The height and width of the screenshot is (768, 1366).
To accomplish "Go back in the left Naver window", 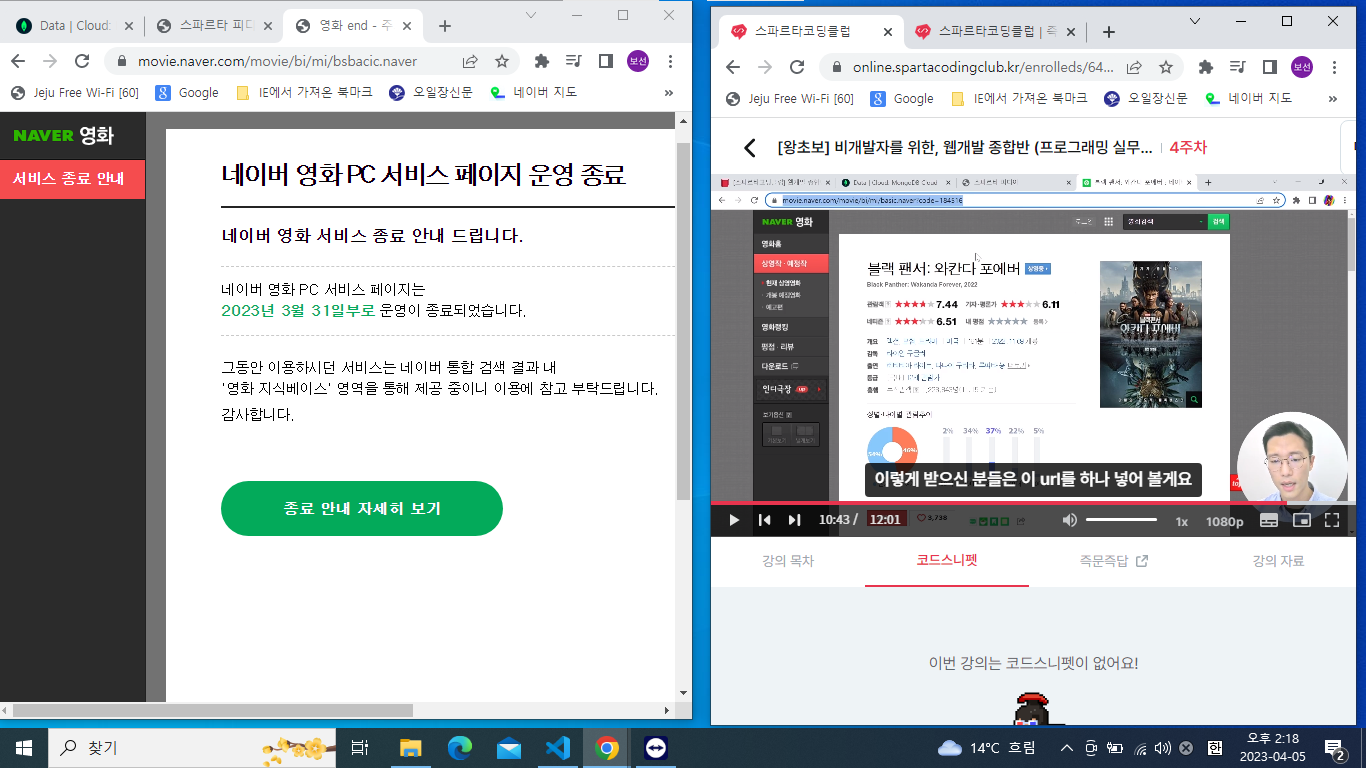I will [20, 61].
